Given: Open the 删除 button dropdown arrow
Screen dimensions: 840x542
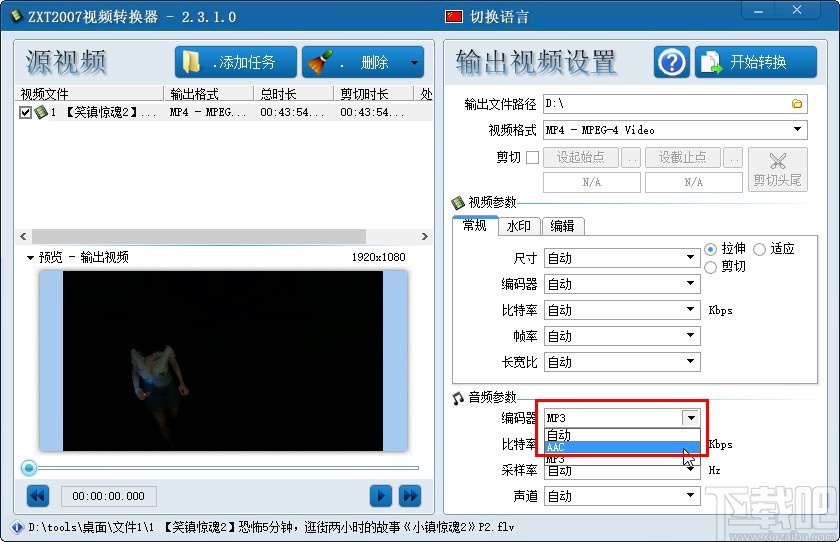Looking at the screenshot, I should point(415,63).
